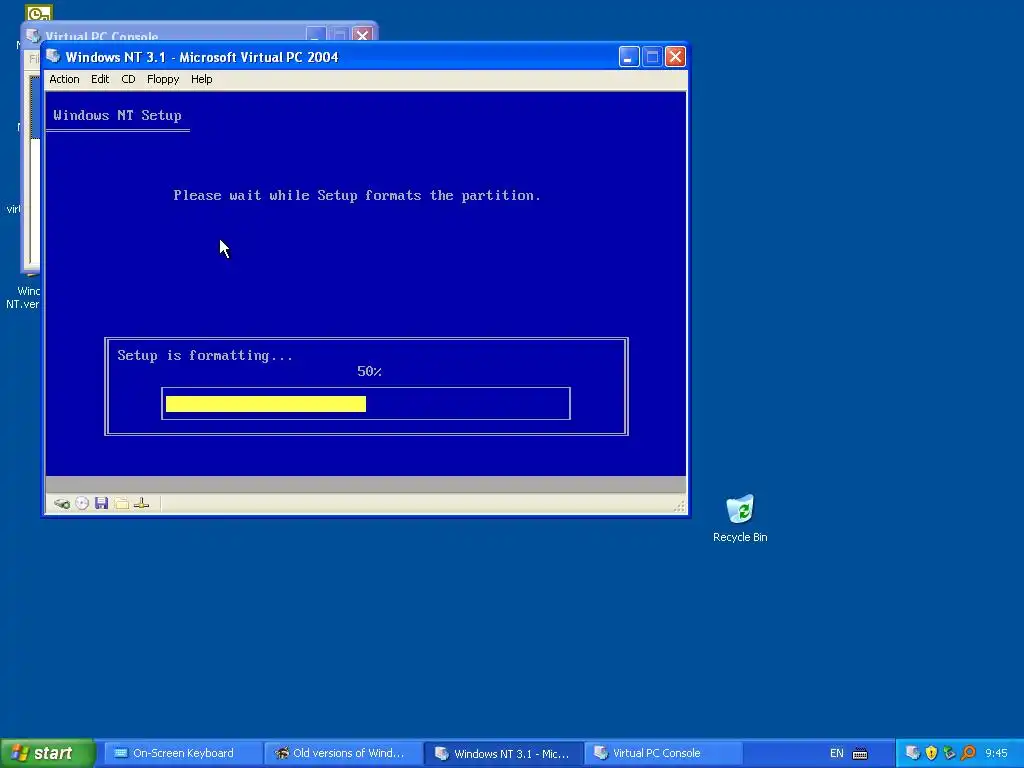Click the floppy disk icon in status bar
1024x768 pixels.
click(101, 503)
